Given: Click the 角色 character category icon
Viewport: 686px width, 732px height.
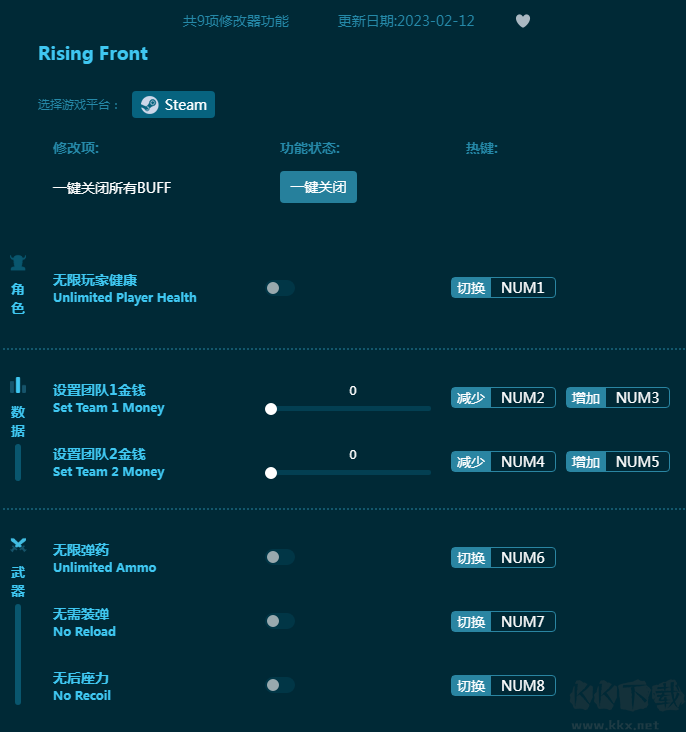Looking at the screenshot, I should point(18,263).
